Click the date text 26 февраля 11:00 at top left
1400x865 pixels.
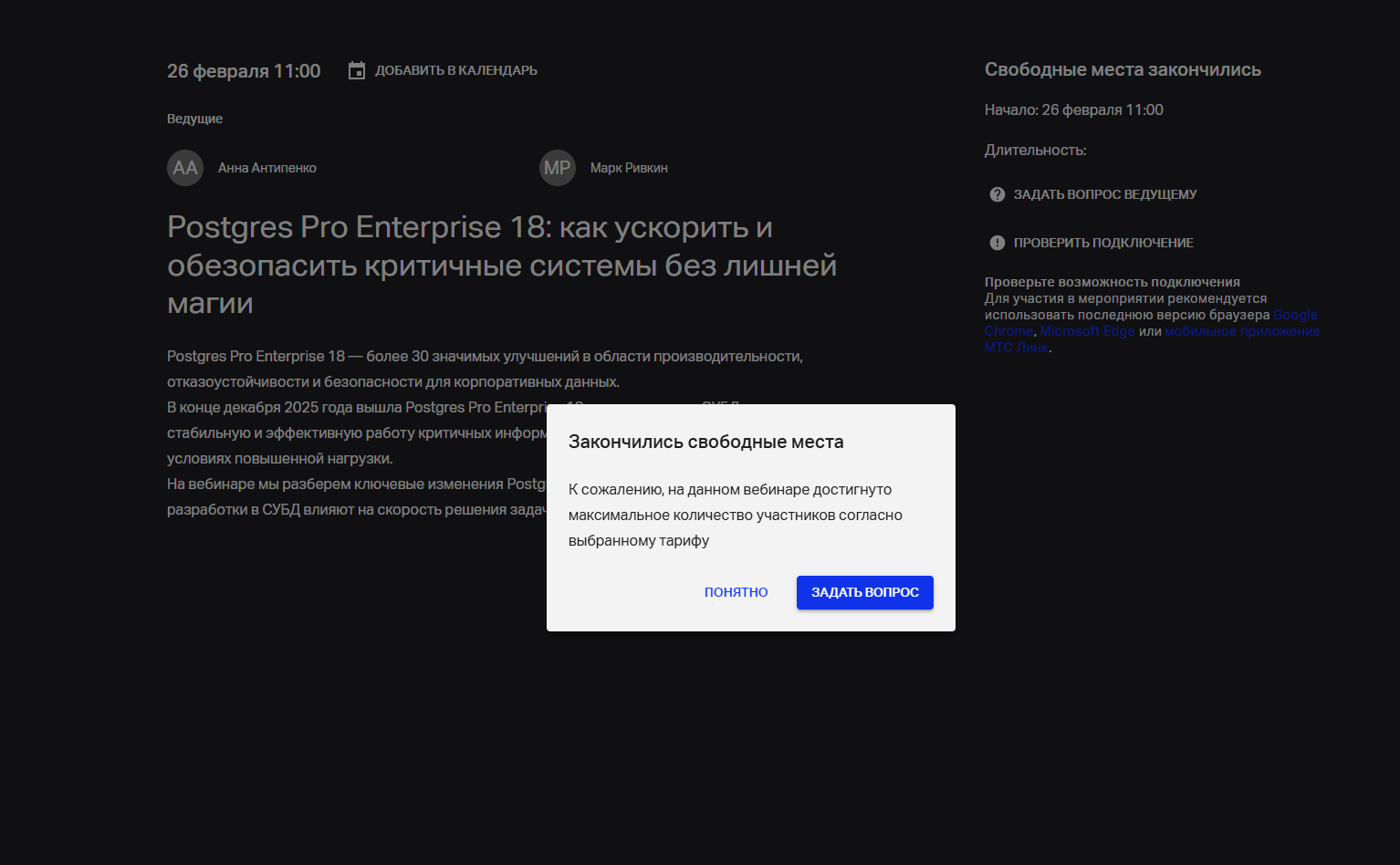coord(244,71)
